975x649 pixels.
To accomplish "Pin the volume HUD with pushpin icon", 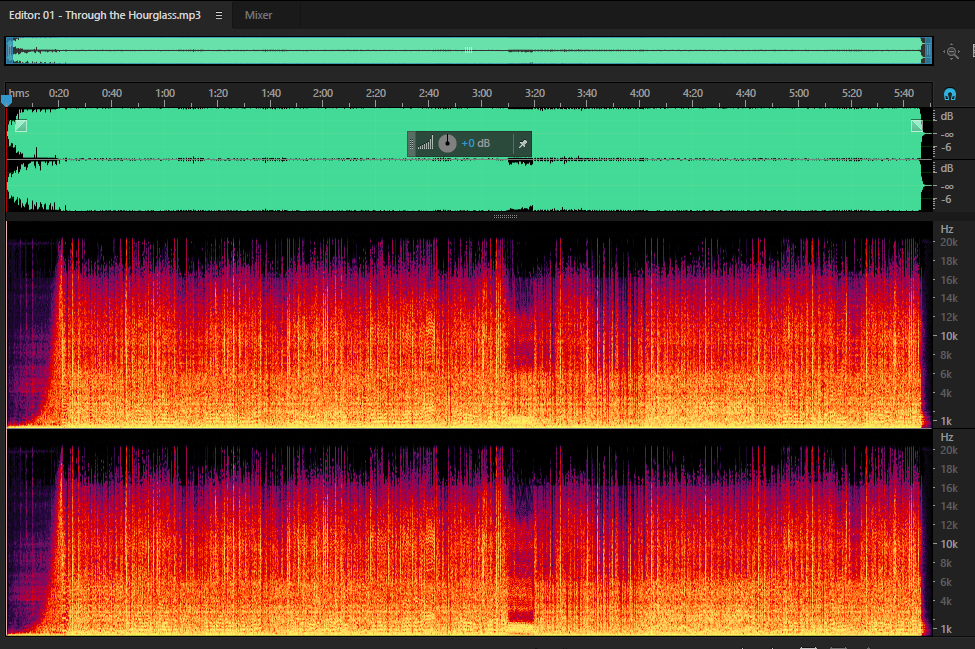I will point(523,144).
